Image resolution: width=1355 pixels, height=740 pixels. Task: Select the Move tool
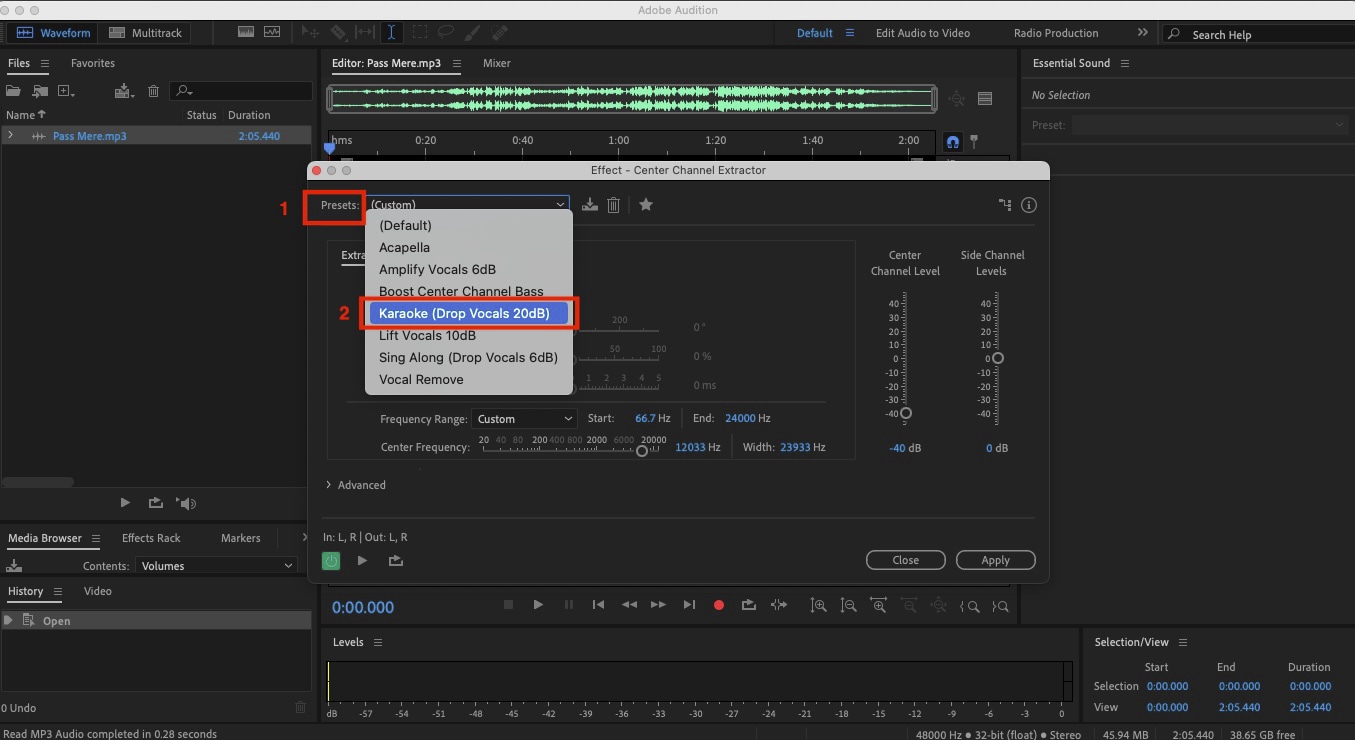(x=311, y=32)
